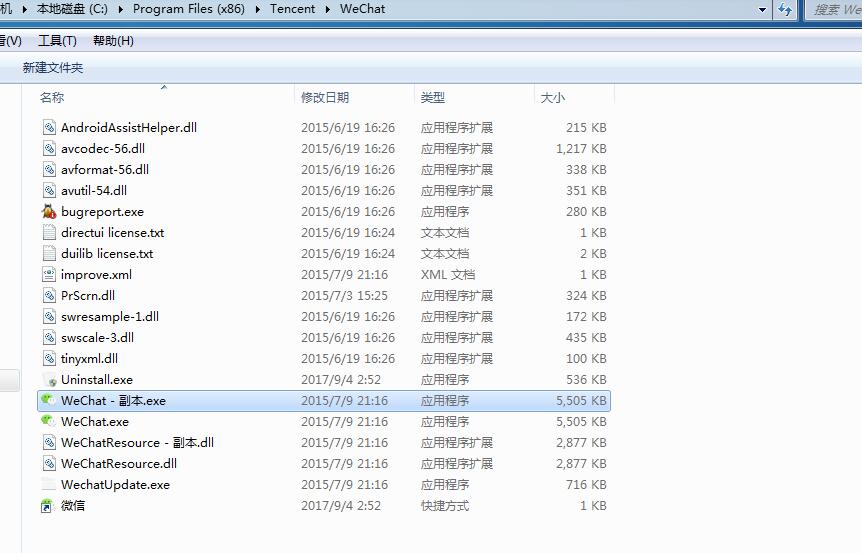
Task: Click the WeChat.exe green chat icon
Action: tap(48, 421)
